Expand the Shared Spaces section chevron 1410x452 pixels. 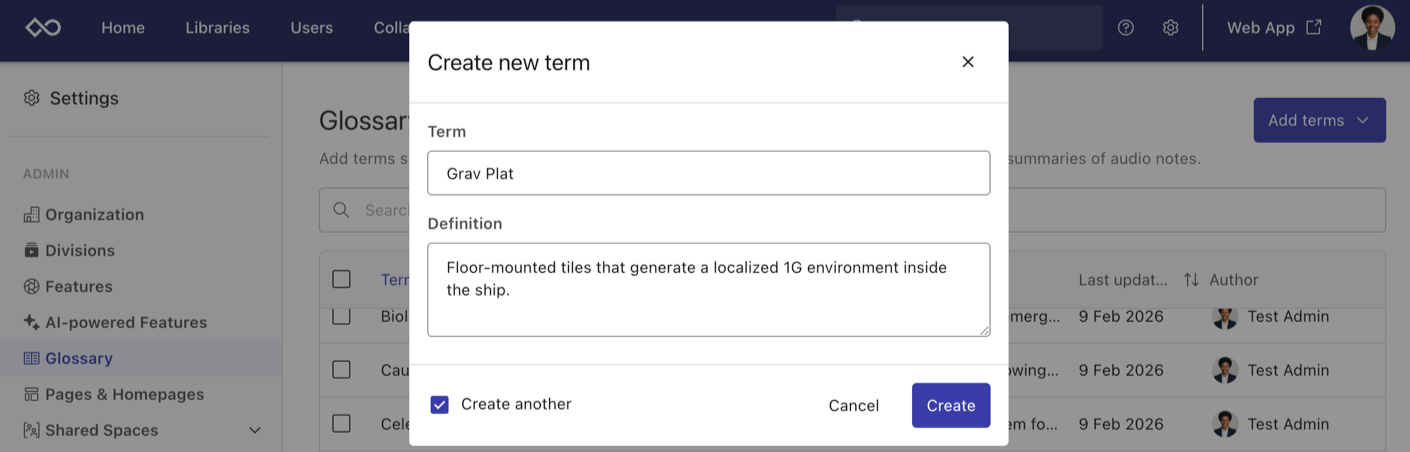coord(255,430)
